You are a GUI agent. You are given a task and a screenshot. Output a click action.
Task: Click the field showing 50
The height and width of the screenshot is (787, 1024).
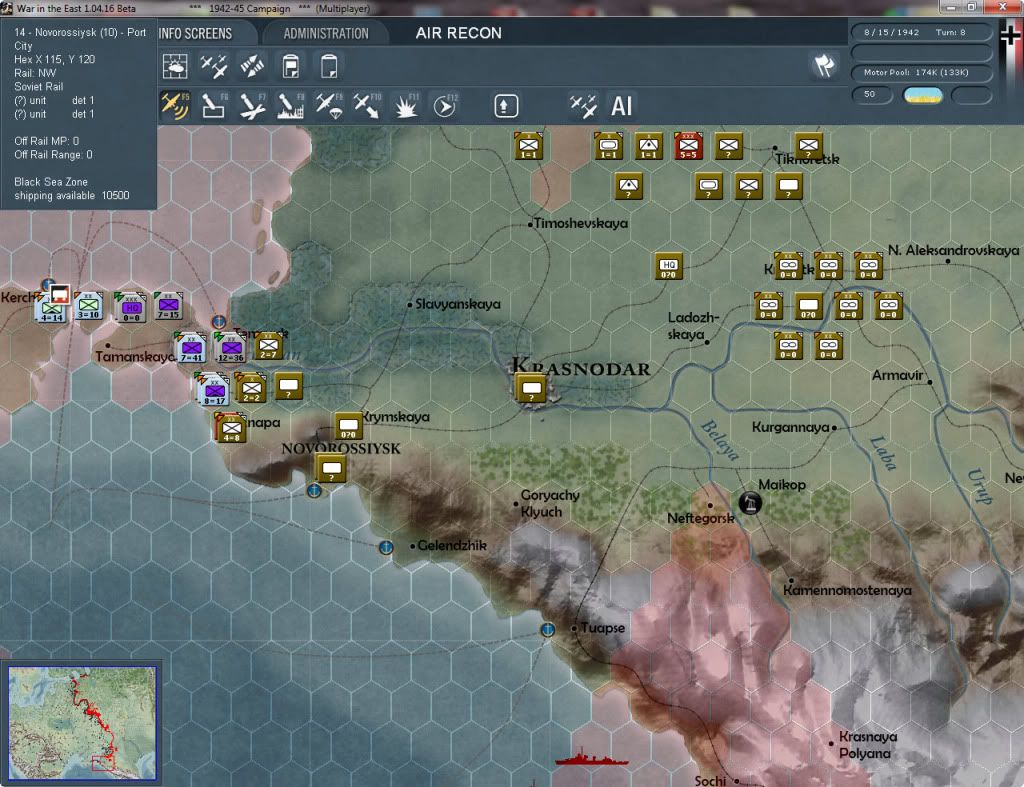[x=872, y=95]
